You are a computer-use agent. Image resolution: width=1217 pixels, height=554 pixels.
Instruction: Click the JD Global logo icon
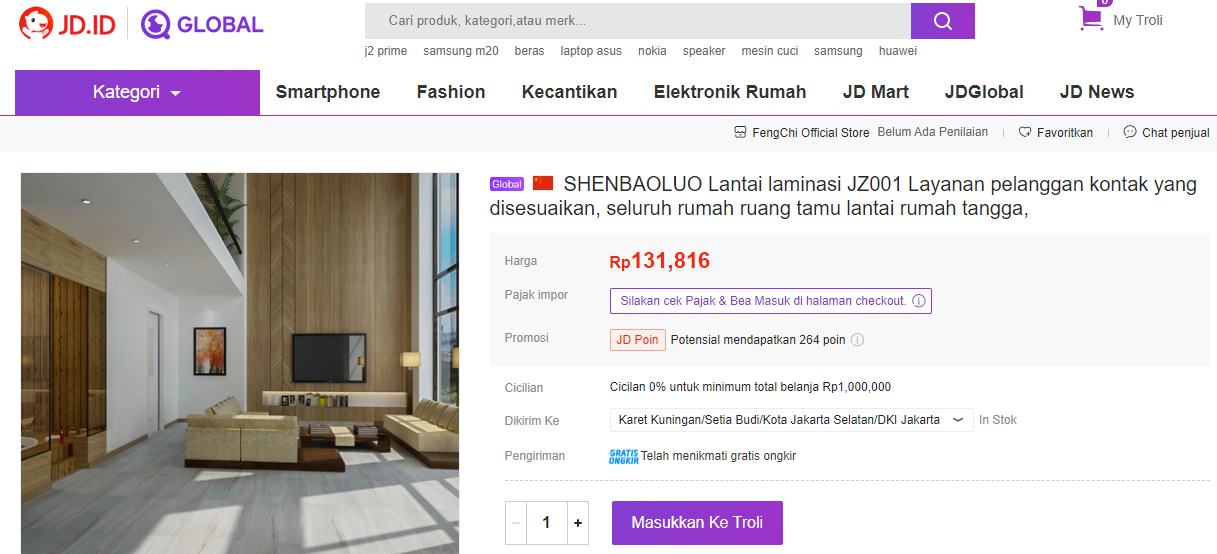coord(156,24)
